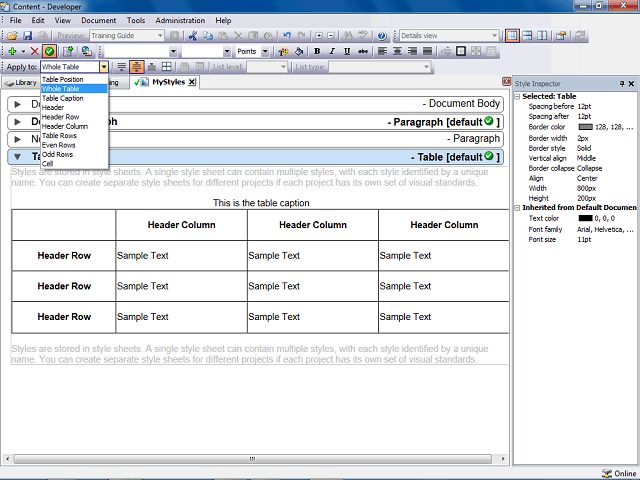
Task: Select Cell in the dropdown list
Action: [x=74, y=164]
